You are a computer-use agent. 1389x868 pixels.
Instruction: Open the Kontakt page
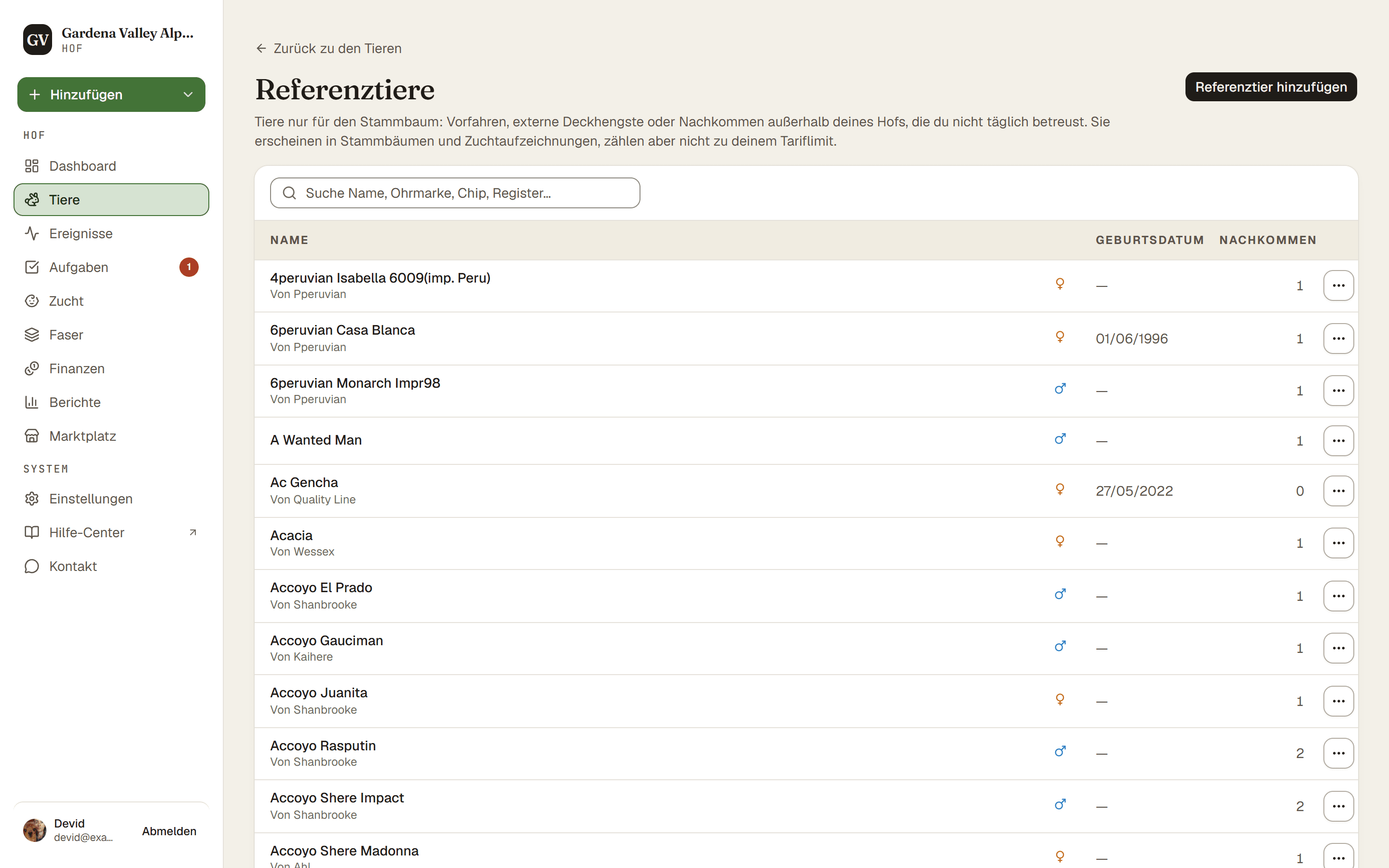111,567
